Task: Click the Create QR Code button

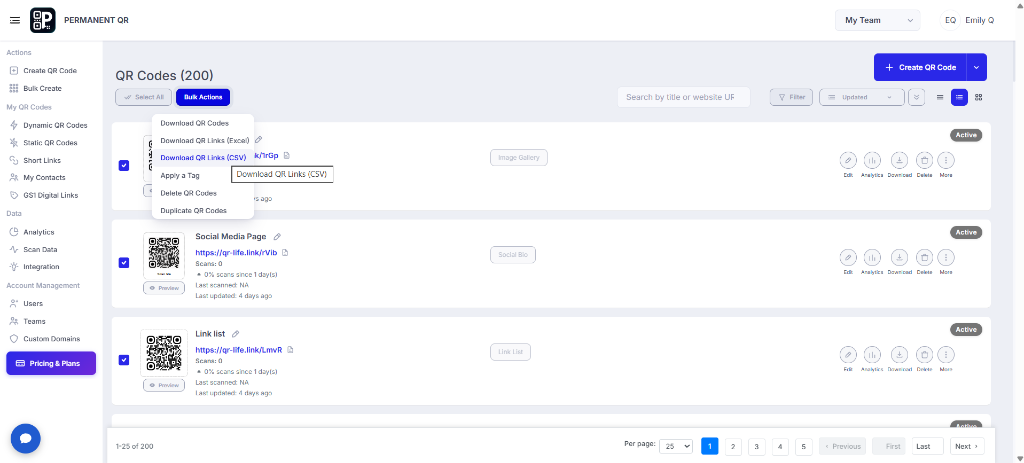Action: [920, 67]
